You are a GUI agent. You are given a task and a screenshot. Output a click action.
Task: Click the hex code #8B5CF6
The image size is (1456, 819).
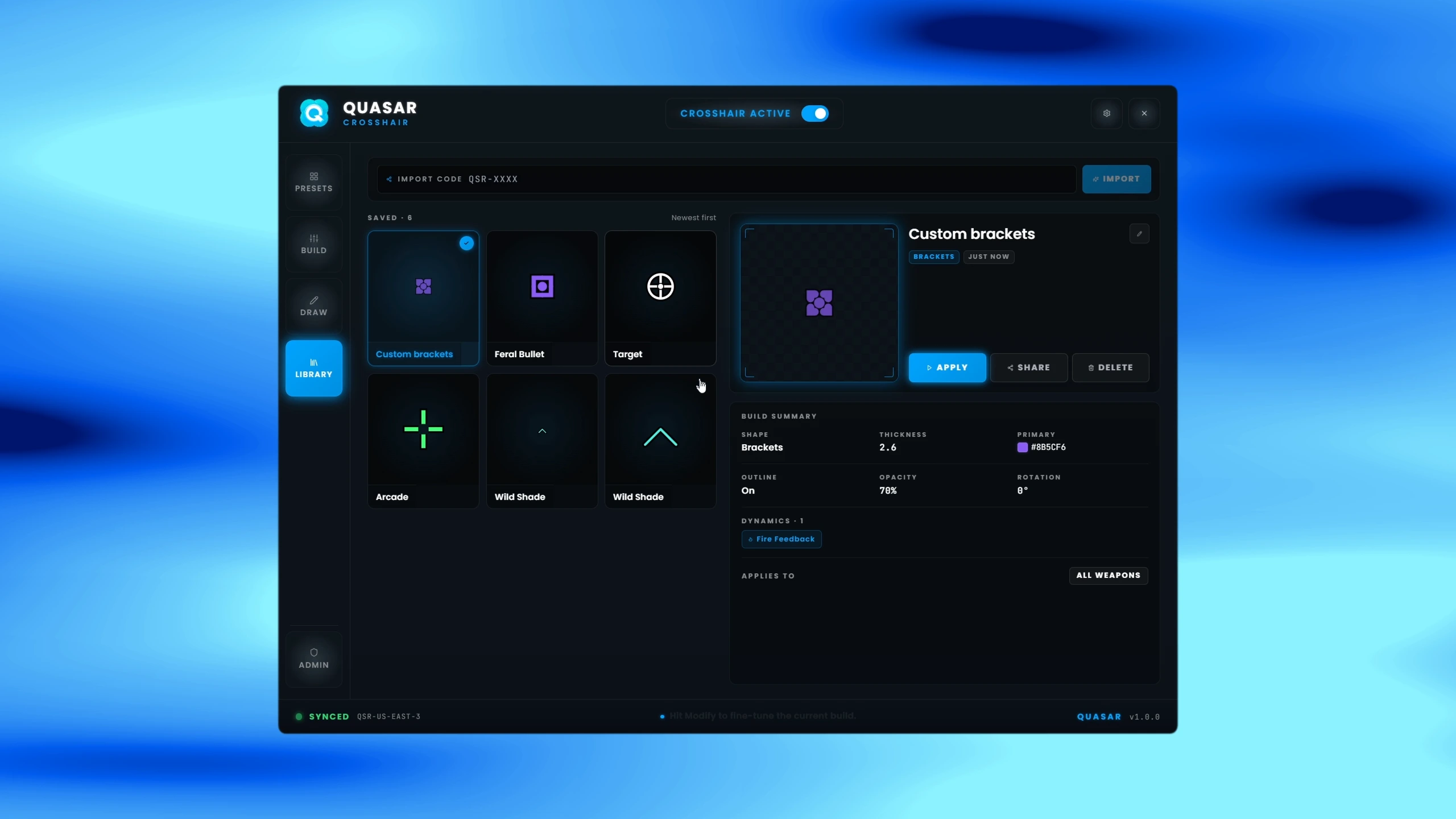pyautogui.click(x=1048, y=448)
